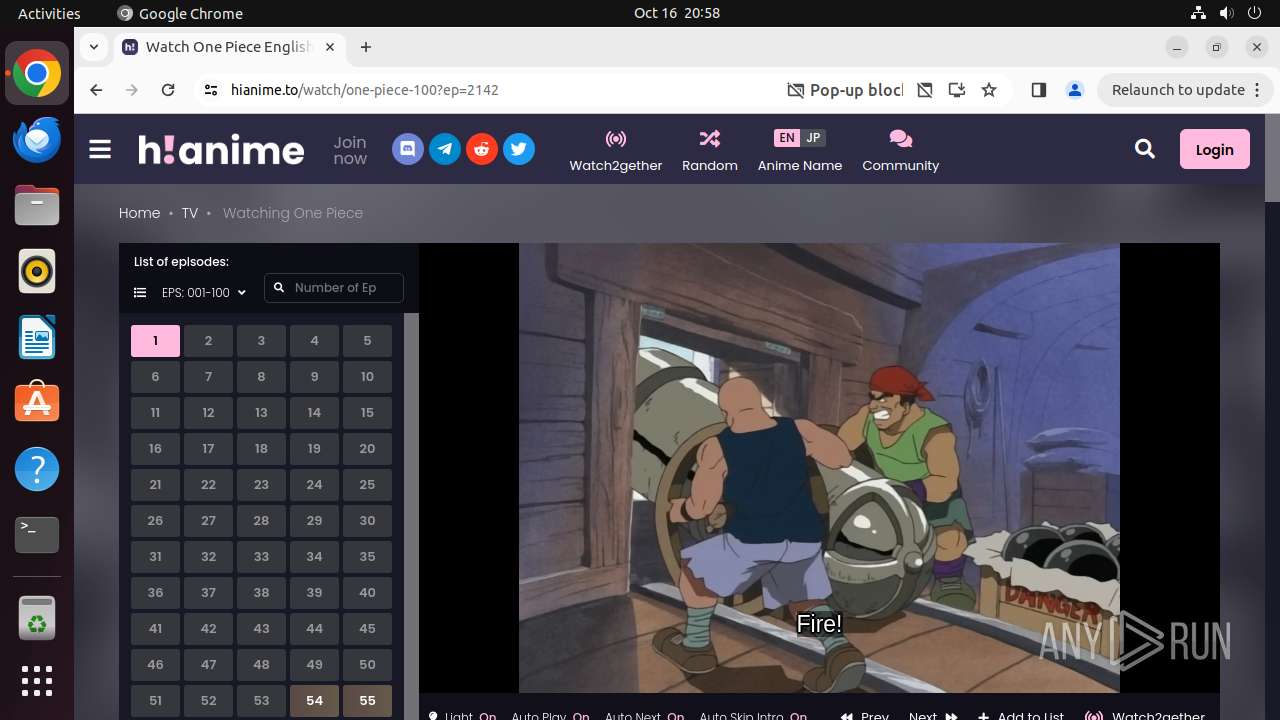Click the episode list scrollbar
The height and width of the screenshot is (720, 1280).
point(411,516)
